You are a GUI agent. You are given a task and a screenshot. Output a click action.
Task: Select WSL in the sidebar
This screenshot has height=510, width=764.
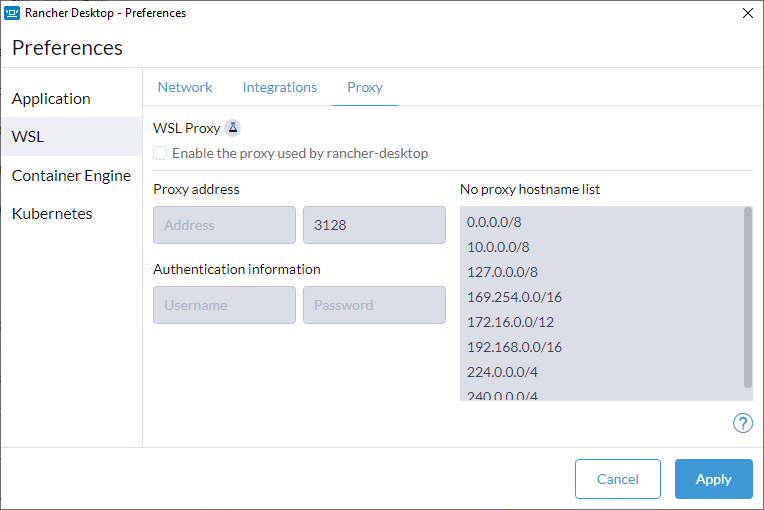[72, 136]
